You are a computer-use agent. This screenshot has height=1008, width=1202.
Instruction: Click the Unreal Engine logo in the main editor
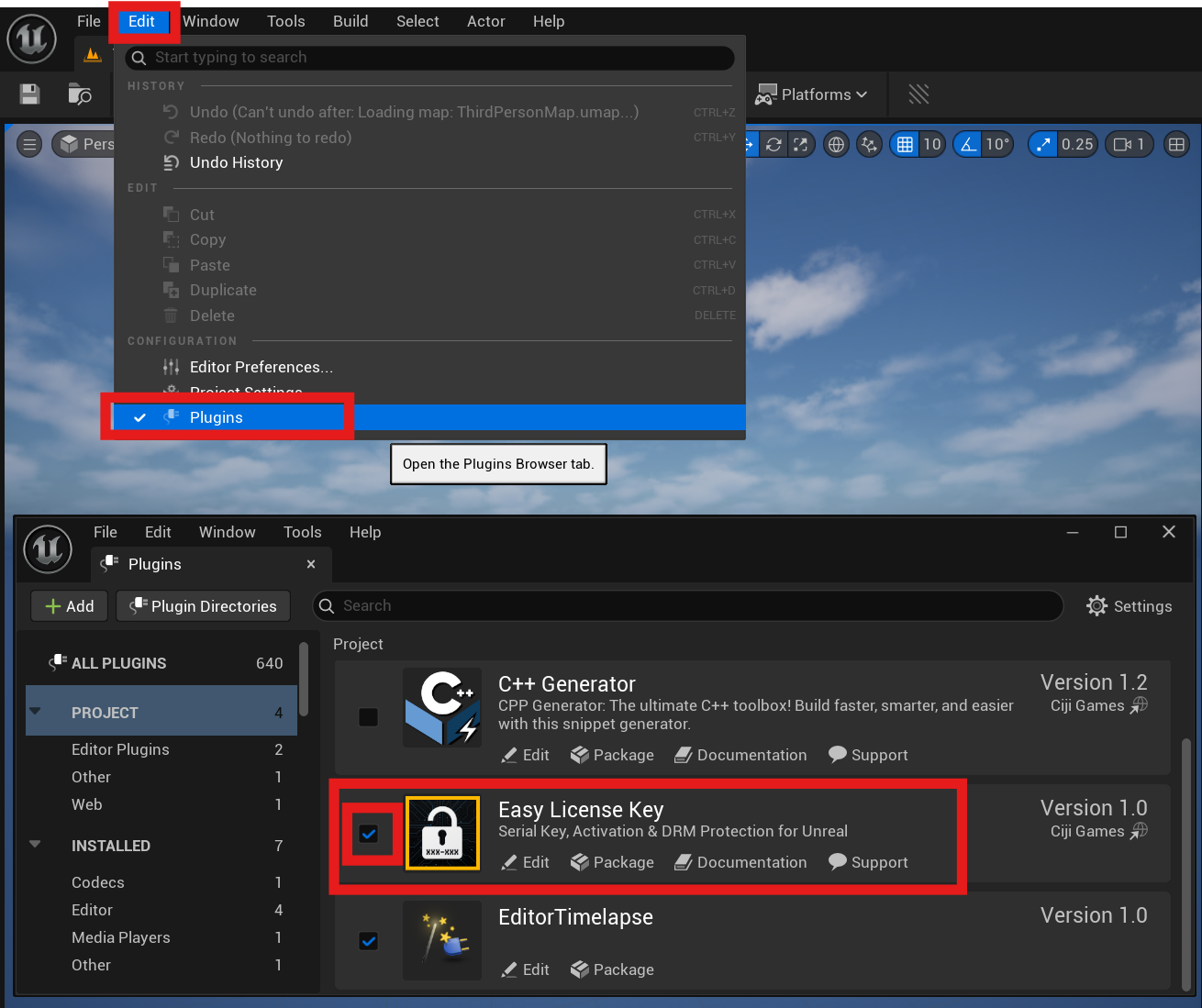[32, 39]
